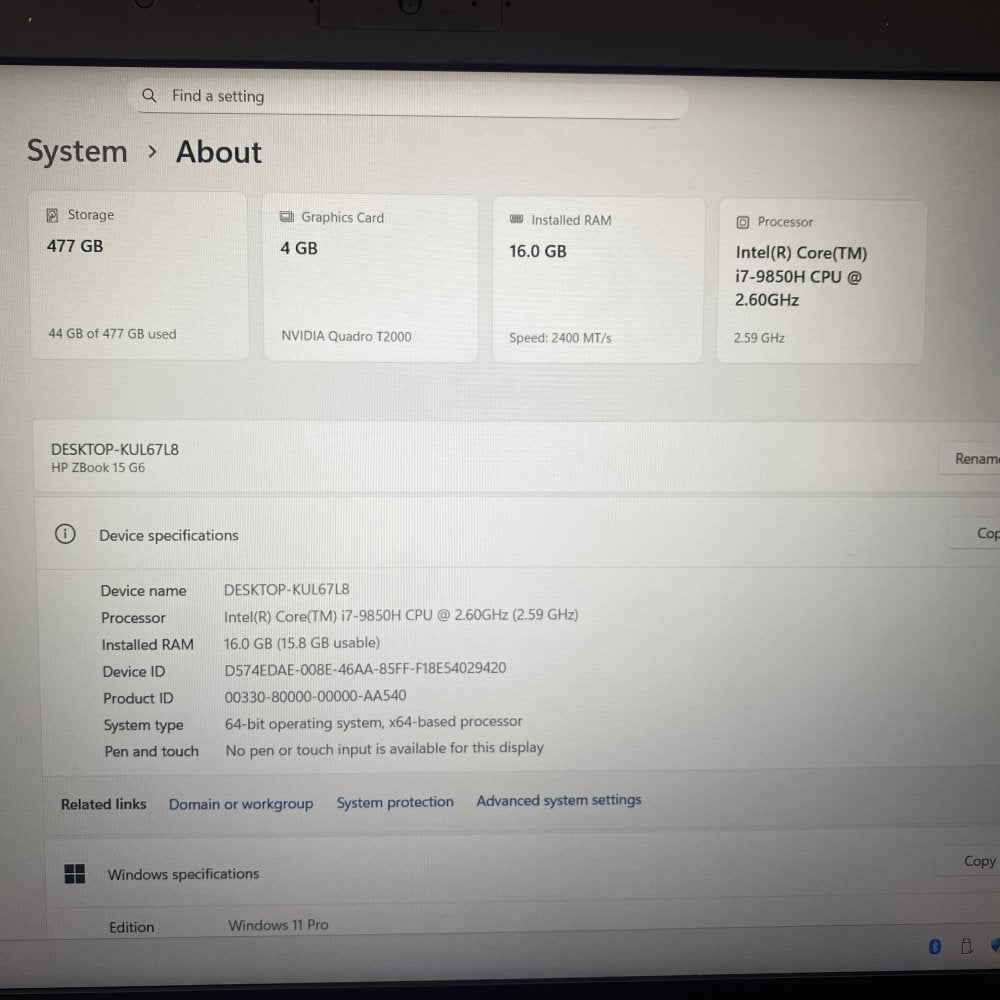Screen dimensions: 1000x1000
Task: Open Bluetooth from the system tray icon
Action: tap(935, 946)
